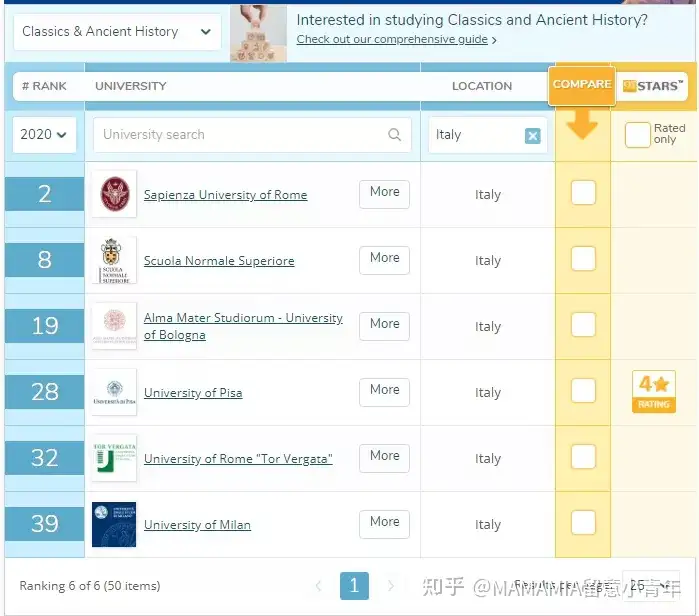Viewport: 699px width, 616px height.
Task: Click the 4 star rating badge for Pisa
Action: [654, 392]
